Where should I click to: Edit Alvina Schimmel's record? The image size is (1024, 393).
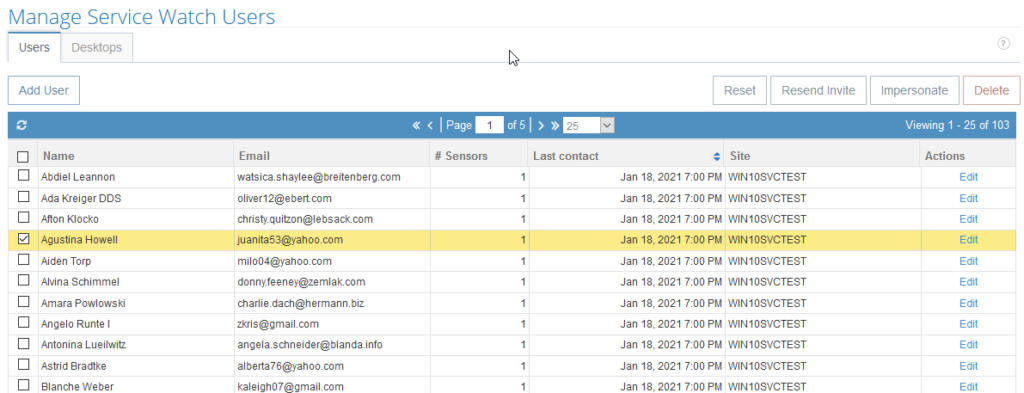968,282
